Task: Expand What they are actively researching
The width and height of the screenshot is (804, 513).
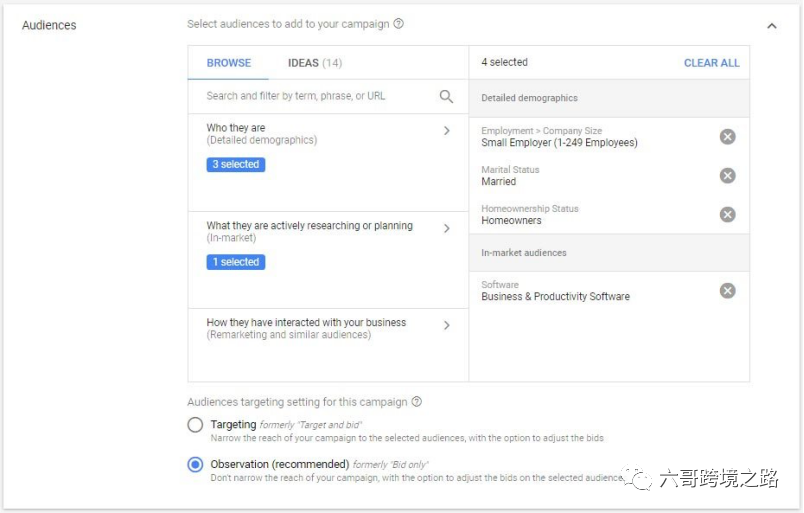Action: pyautogui.click(x=446, y=228)
